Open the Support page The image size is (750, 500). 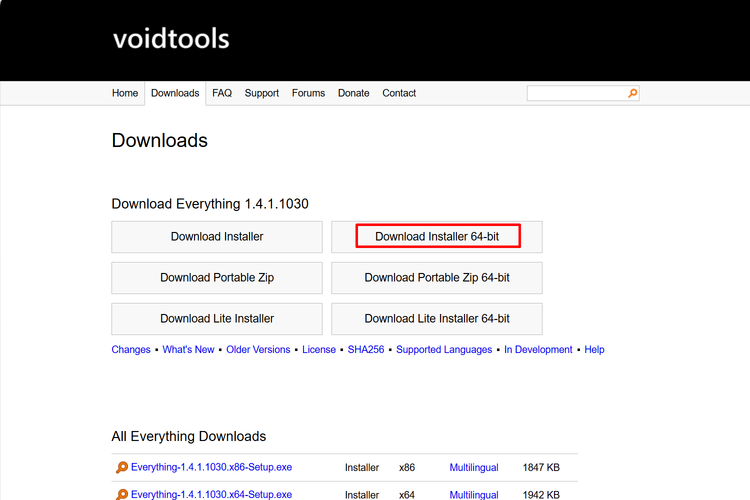point(262,93)
